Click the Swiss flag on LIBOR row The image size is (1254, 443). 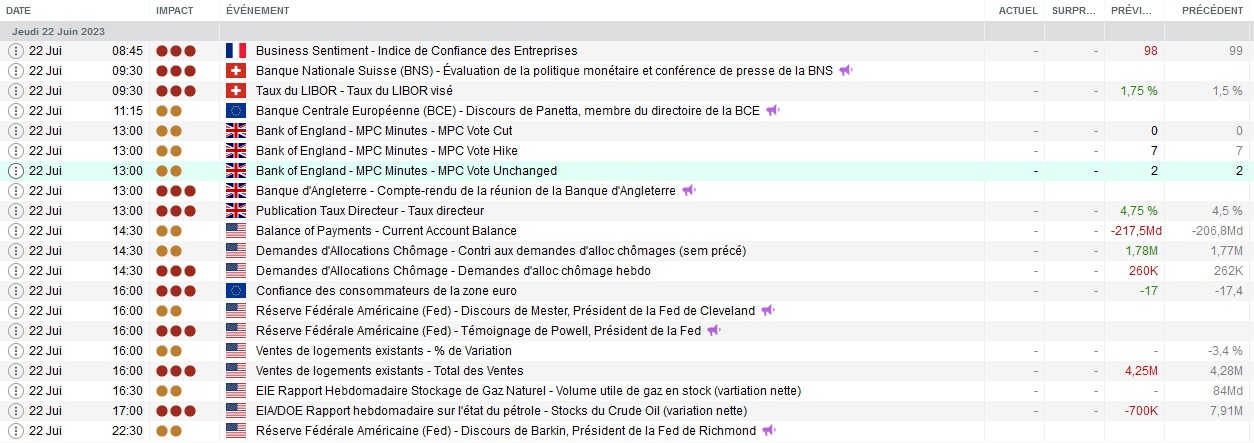tap(236, 91)
